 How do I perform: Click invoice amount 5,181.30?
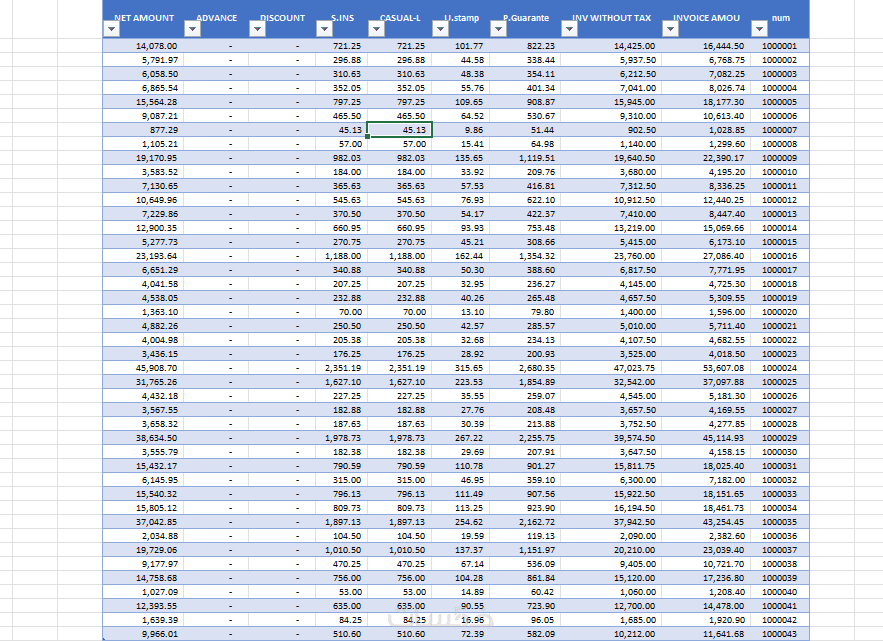706,396
